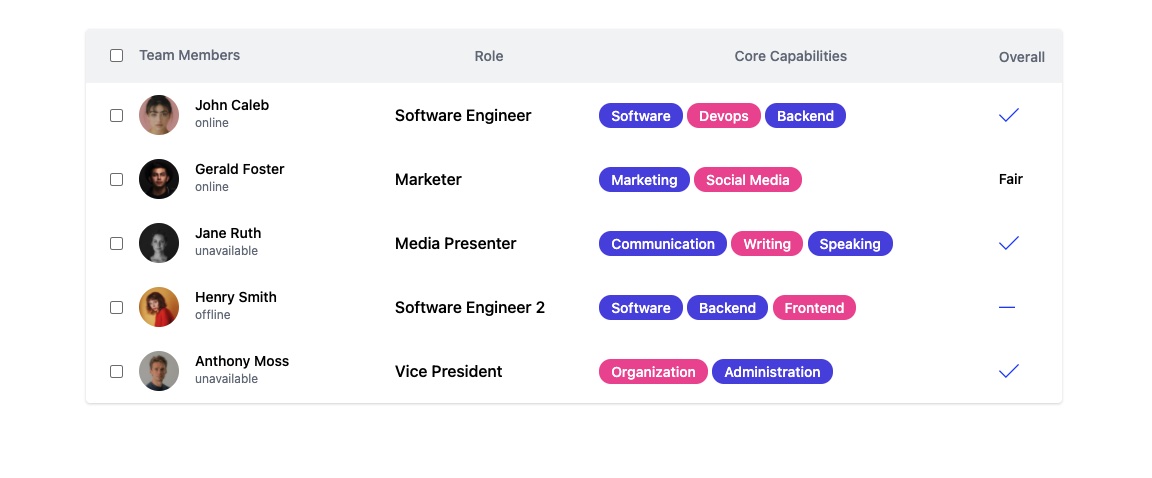Click the Administration capability tag
Image resolution: width=1152 pixels, height=478 pixels.
[772, 372]
